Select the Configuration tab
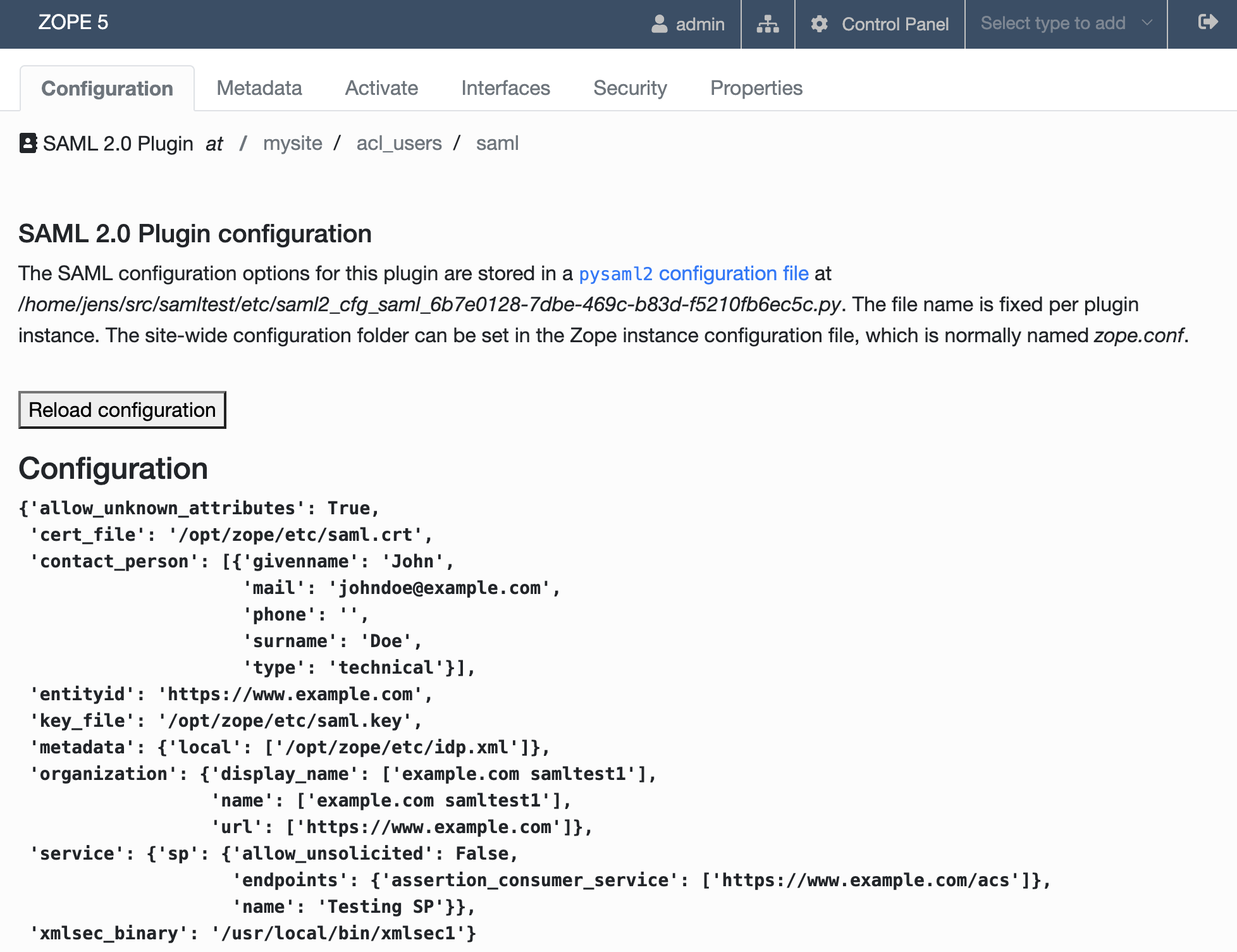Image resolution: width=1237 pixels, height=952 pixels. pyautogui.click(x=107, y=89)
